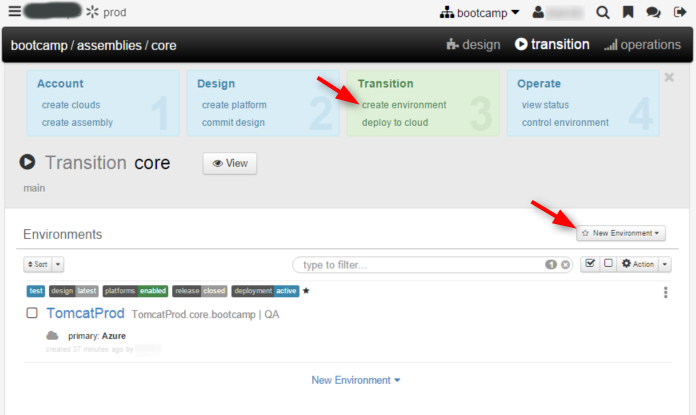Click the Action gear button

pyautogui.click(x=638, y=264)
